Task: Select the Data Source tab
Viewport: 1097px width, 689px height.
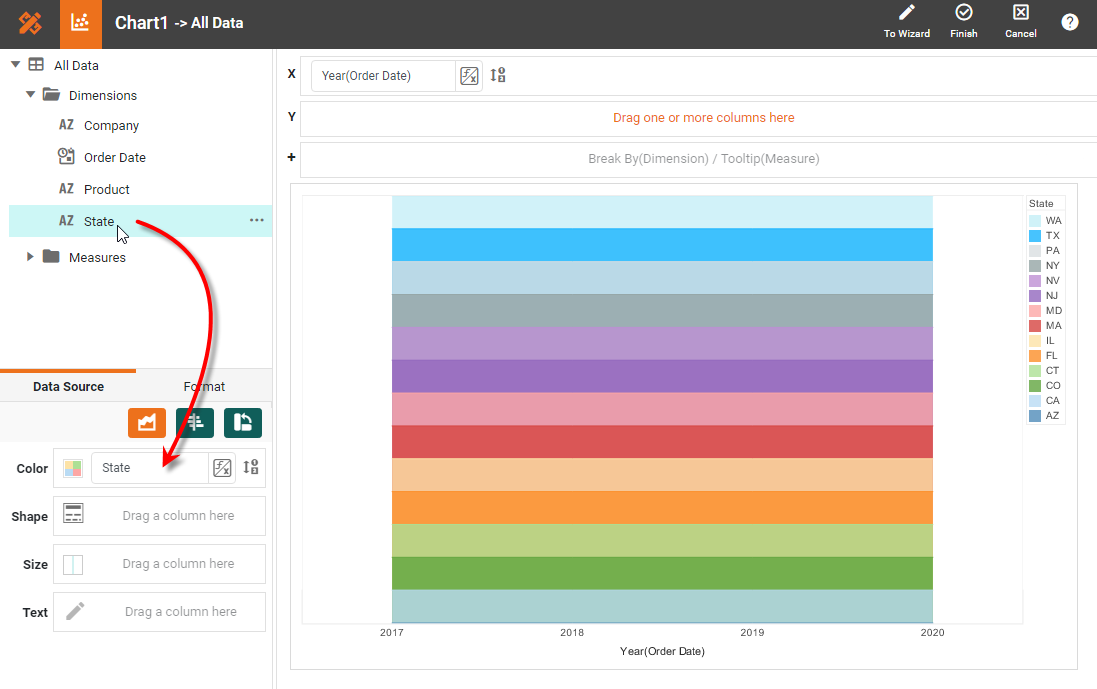Action: (68, 386)
